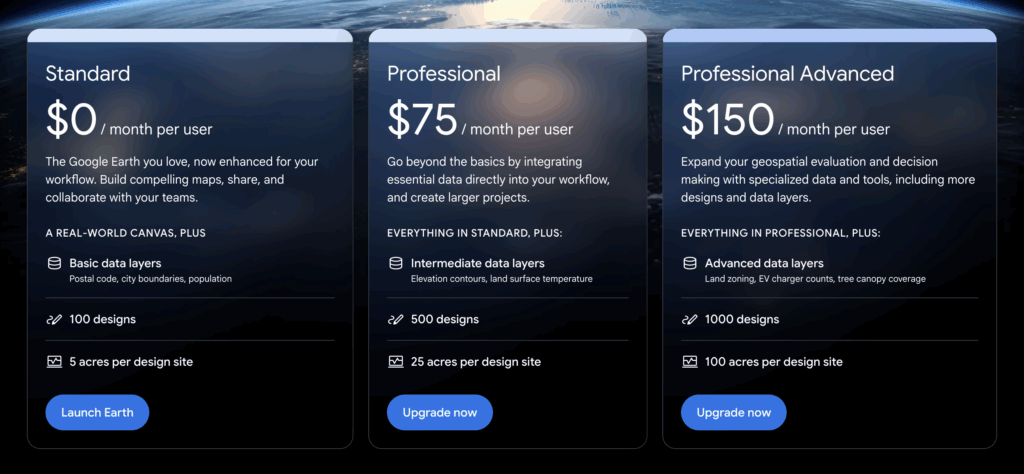Screen dimensions: 1024x474
Task: Click the area icon beside 5 acres
Action: (x=54, y=362)
